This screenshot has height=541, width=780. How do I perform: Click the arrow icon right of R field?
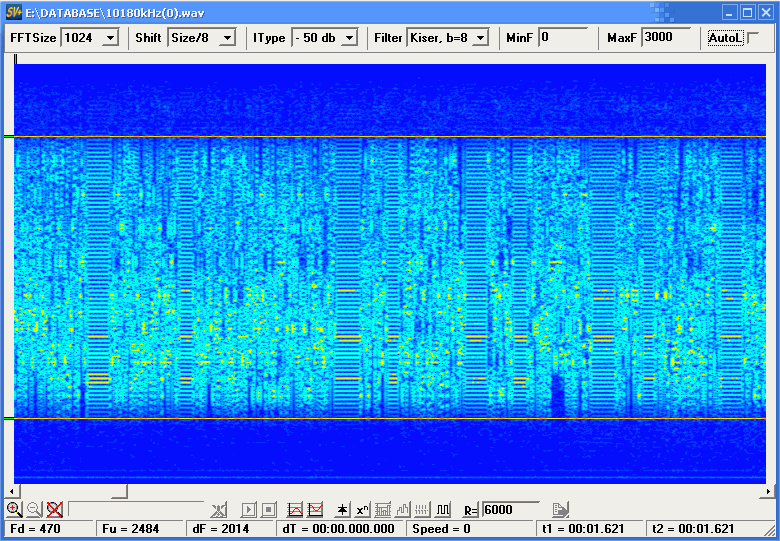561,509
